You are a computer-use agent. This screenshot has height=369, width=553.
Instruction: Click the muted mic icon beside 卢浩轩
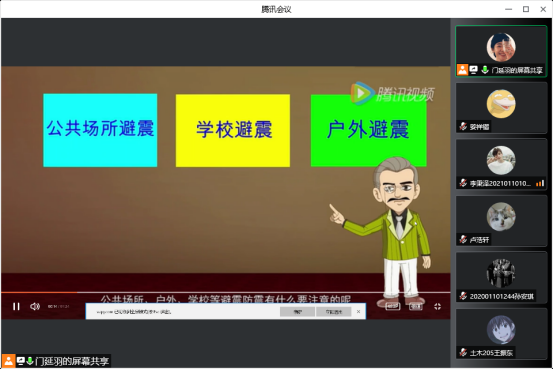463,240
